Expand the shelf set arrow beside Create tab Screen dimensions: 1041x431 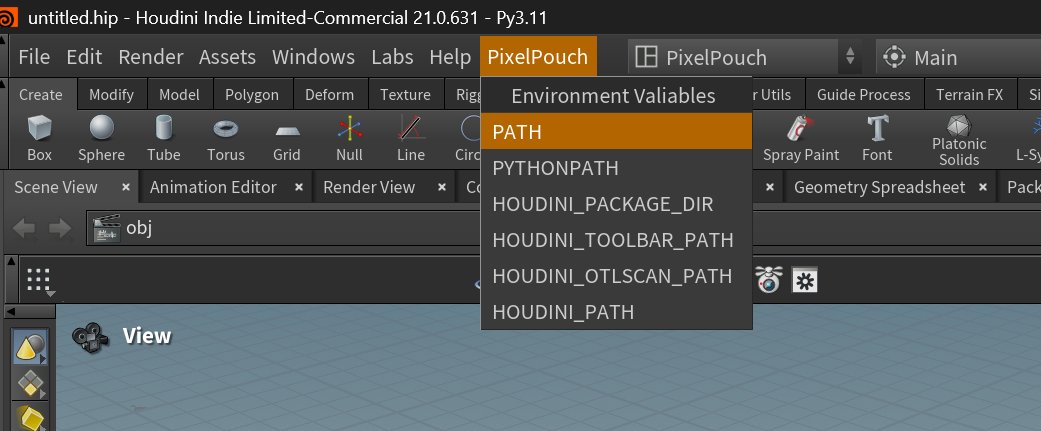pyautogui.click(x=5, y=85)
